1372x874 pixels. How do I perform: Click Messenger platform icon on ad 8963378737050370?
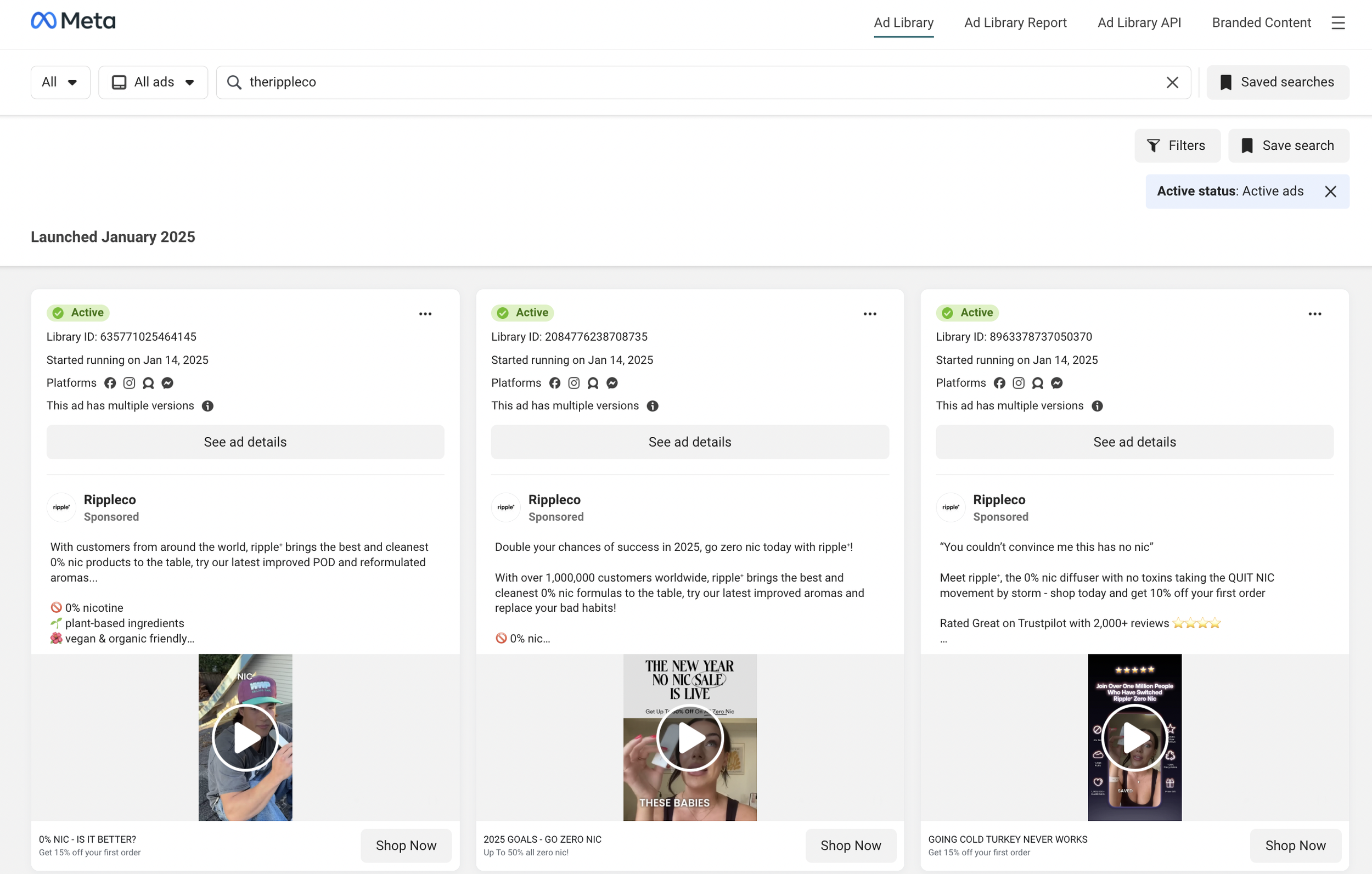tap(1056, 384)
